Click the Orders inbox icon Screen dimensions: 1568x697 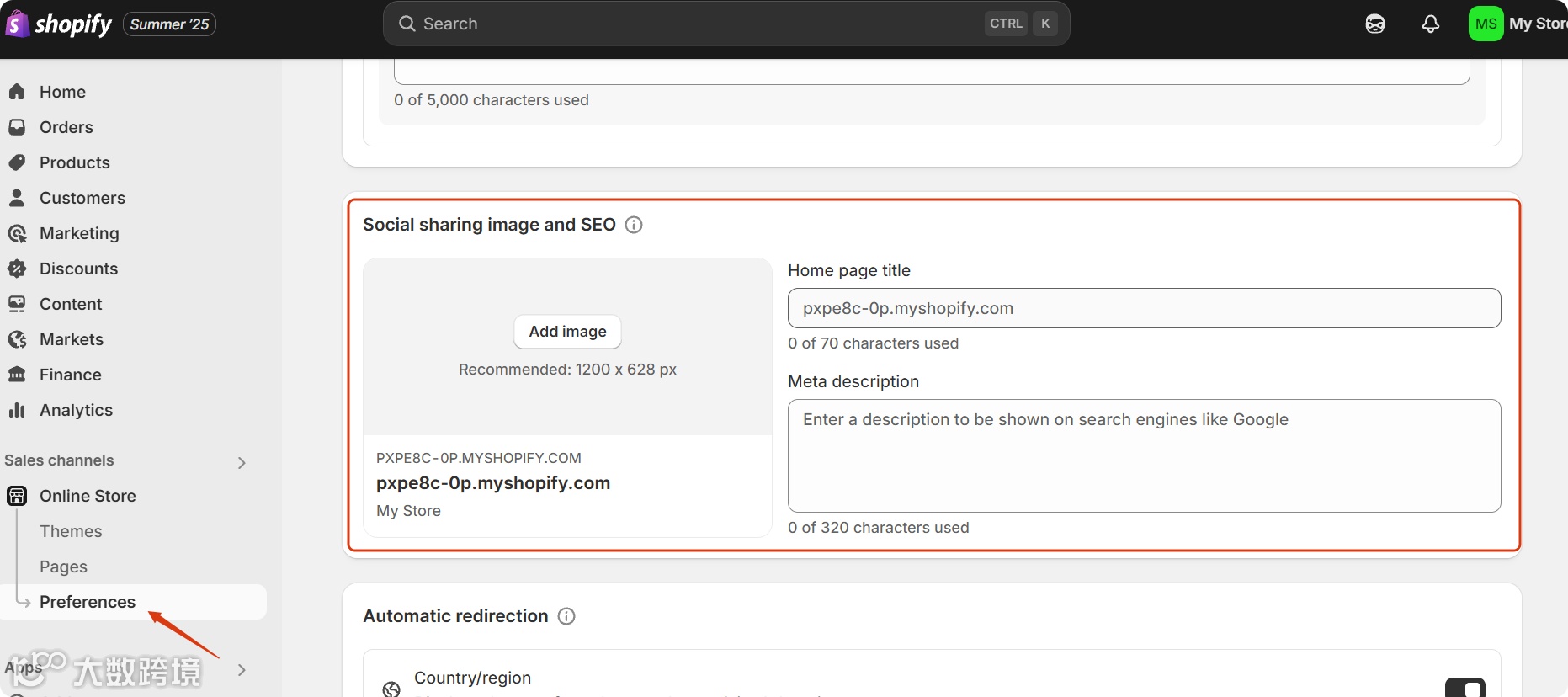pos(17,127)
